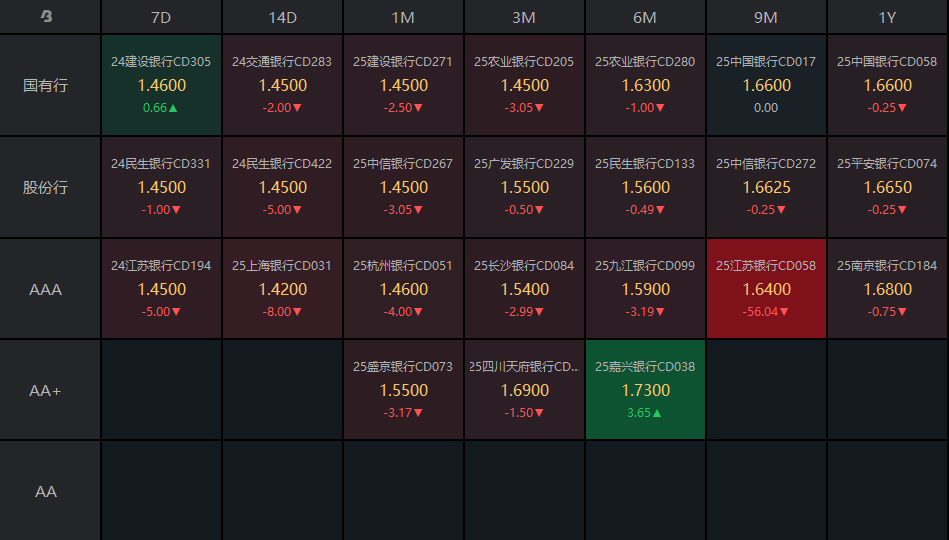Screen dimensions: 949x540
Task: Open the 25中信银行CD267 cell
Action: point(403,187)
